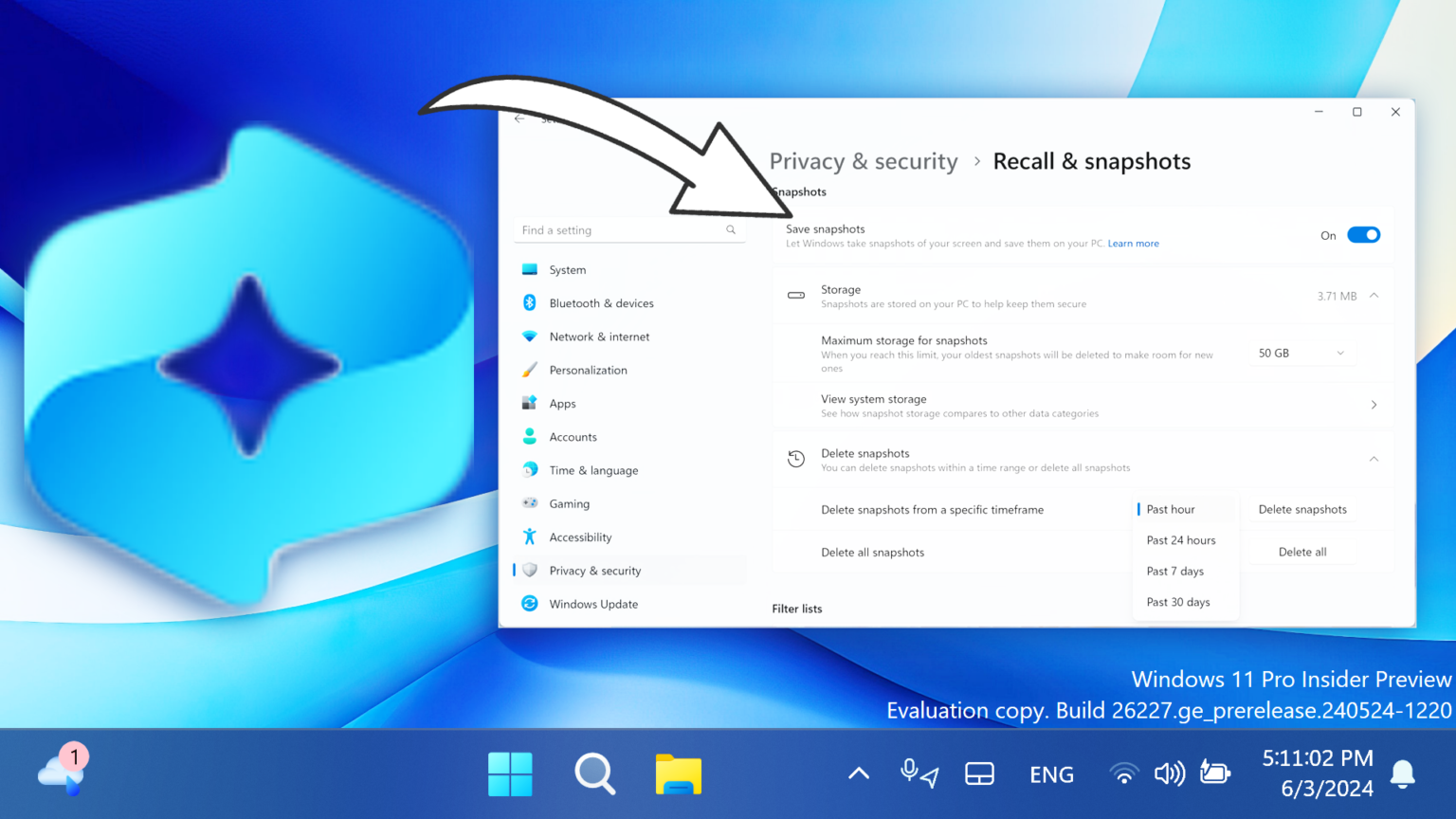Click the Accounts label in sidebar
The width and height of the screenshot is (1456, 819).
pyautogui.click(x=573, y=437)
